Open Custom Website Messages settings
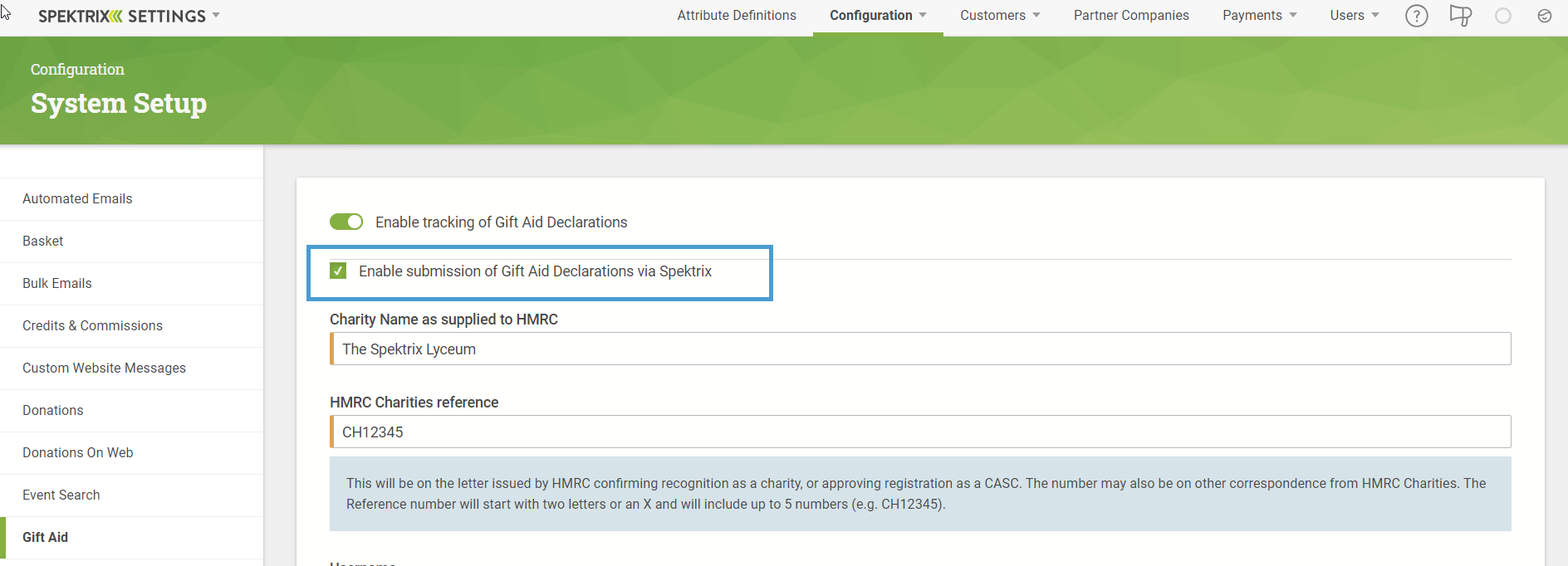The image size is (1568, 566). 132,368
